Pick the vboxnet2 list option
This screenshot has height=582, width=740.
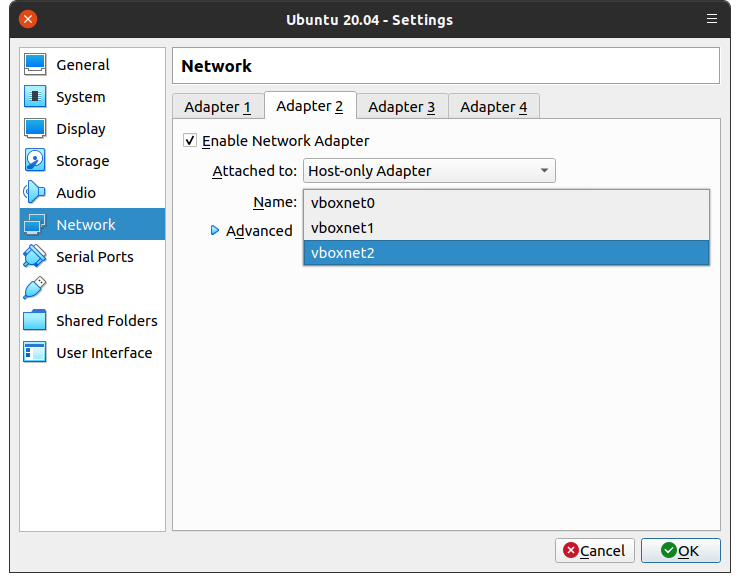pos(506,253)
